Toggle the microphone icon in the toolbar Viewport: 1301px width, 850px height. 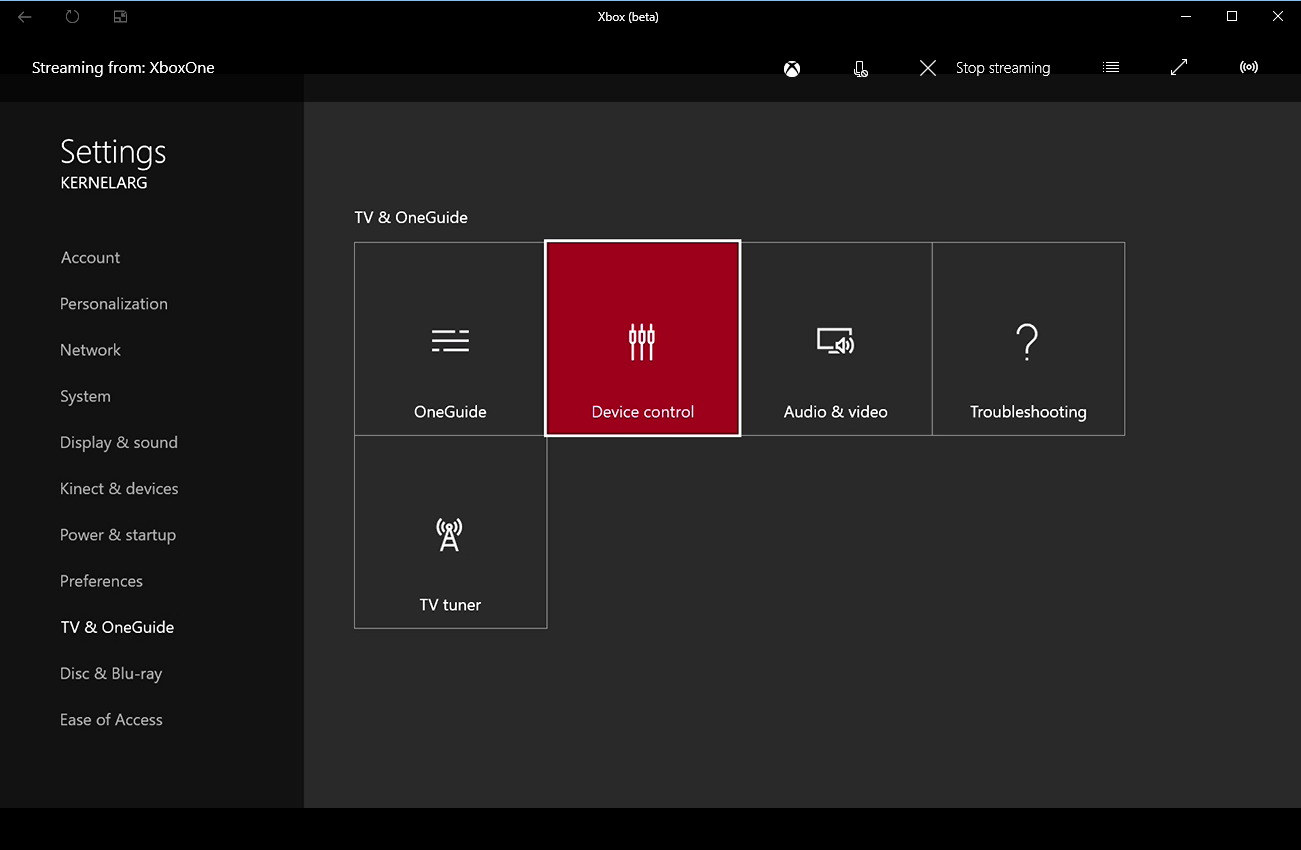click(860, 68)
